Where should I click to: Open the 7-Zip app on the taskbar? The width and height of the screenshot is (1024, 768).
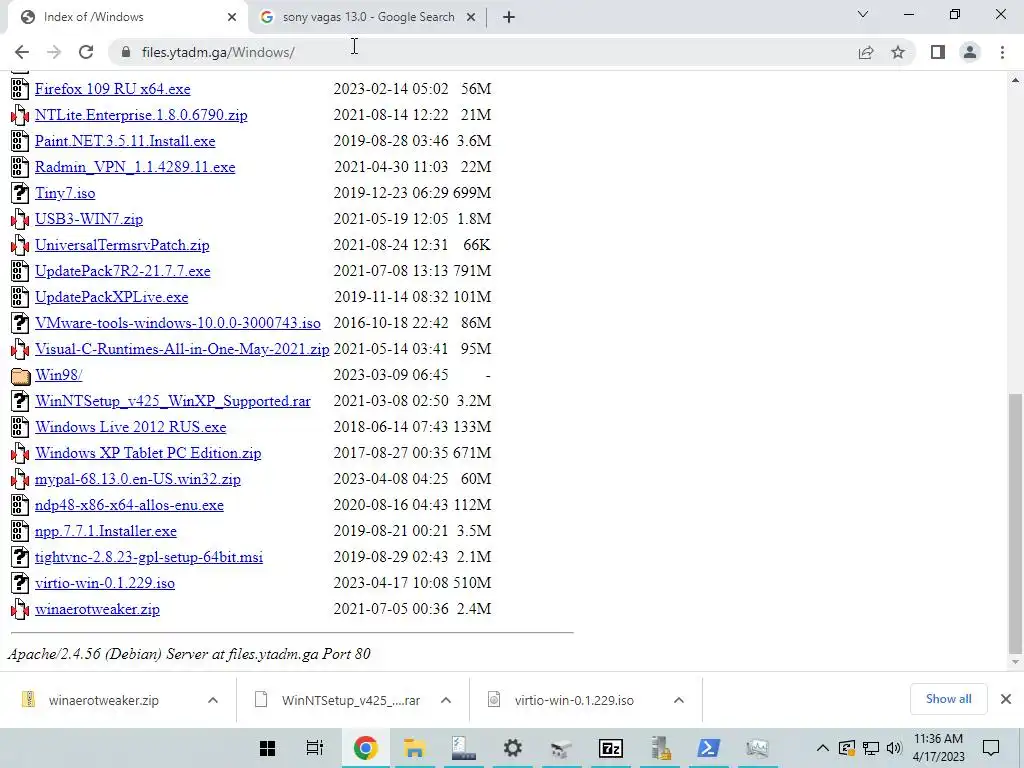click(611, 748)
